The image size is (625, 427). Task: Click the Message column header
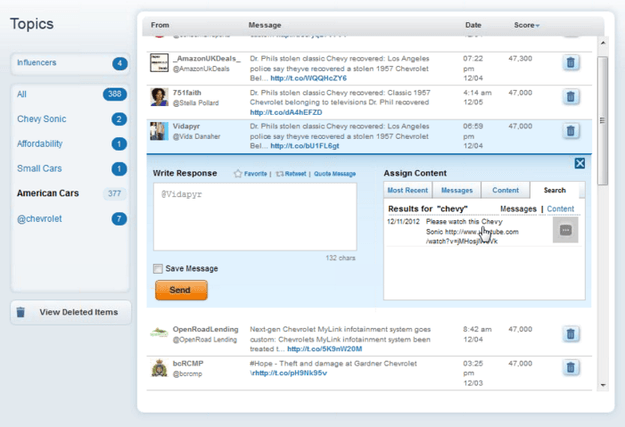[265, 25]
